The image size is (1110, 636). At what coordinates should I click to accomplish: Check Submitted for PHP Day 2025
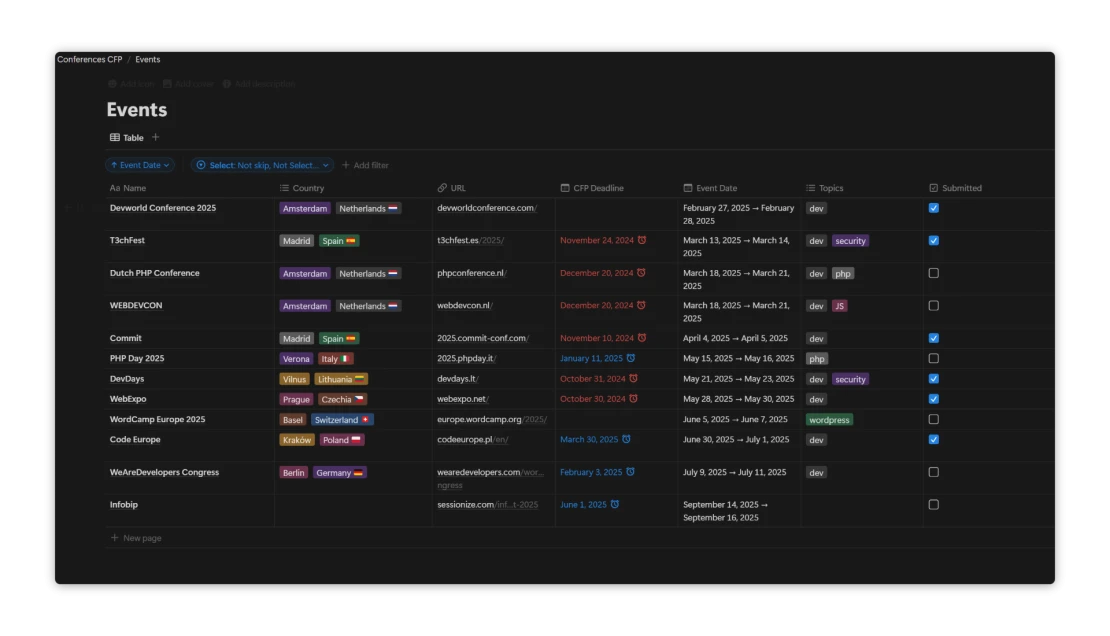click(x=934, y=358)
